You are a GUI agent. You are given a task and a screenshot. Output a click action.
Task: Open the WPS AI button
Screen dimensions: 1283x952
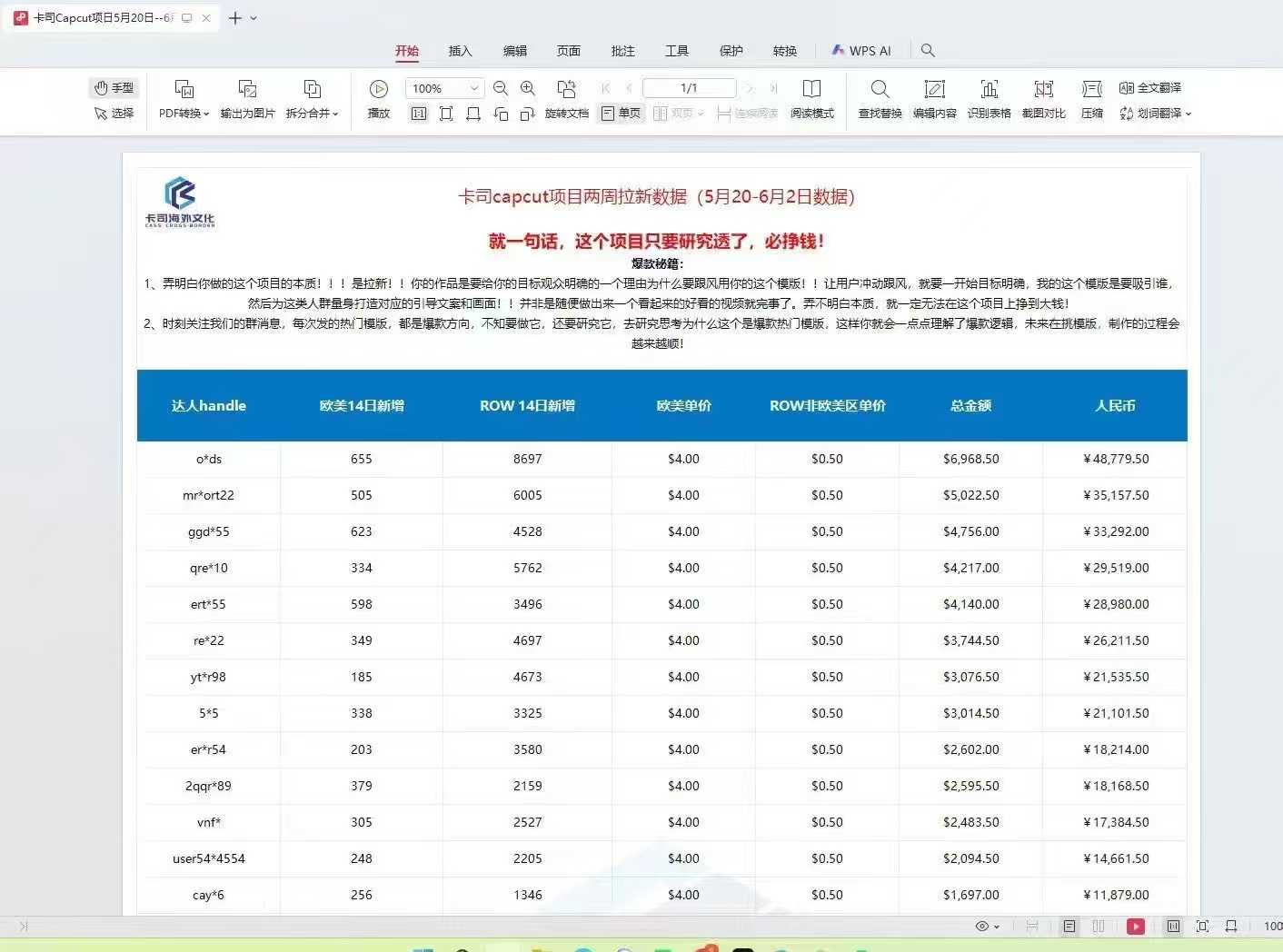coord(861,51)
